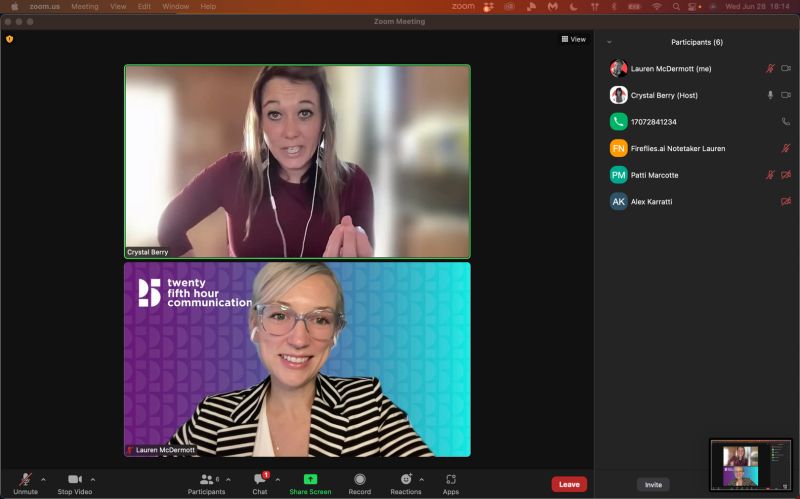The height and width of the screenshot is (499, 800).
Task: Click the red Leave button
Action: tap(569, 484)
